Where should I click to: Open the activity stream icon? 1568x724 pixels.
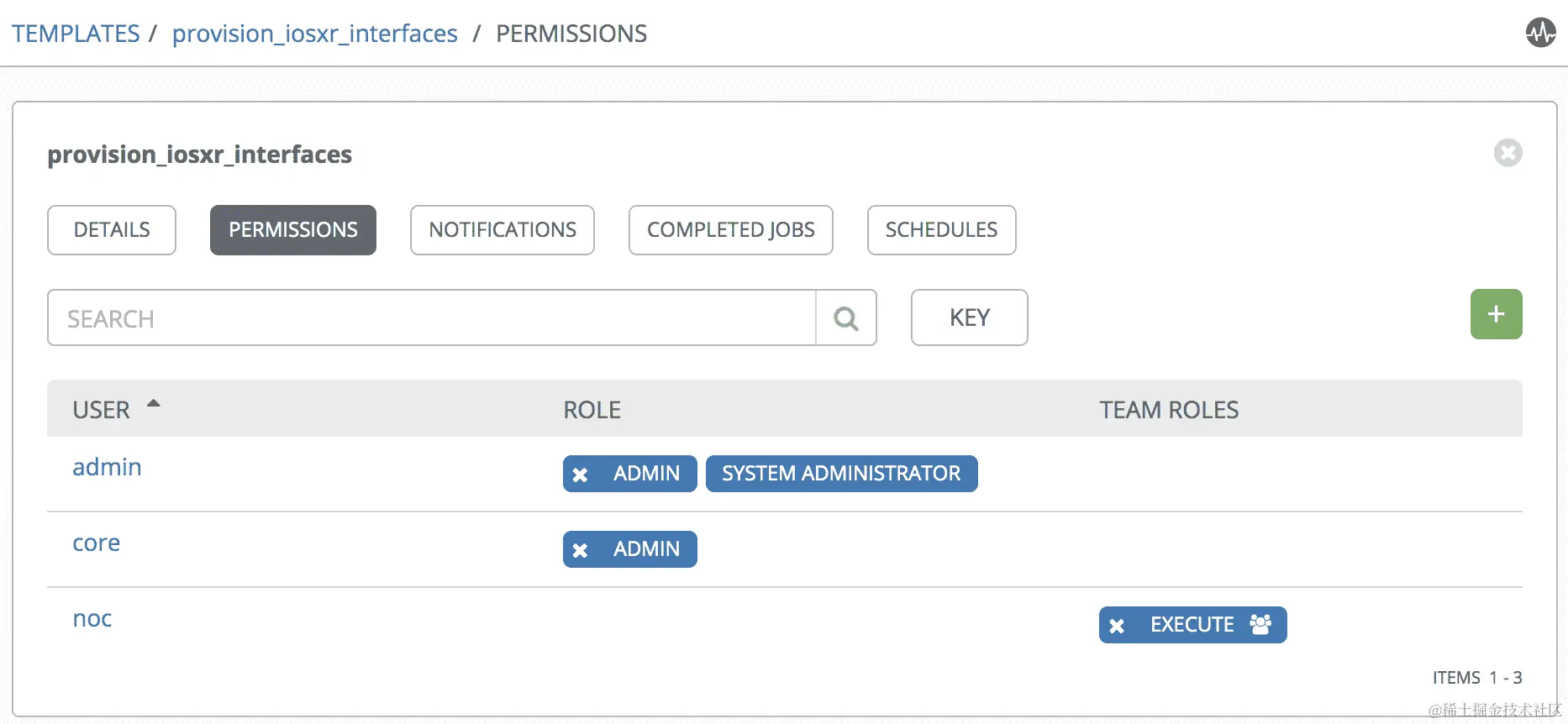point(1540,34)
